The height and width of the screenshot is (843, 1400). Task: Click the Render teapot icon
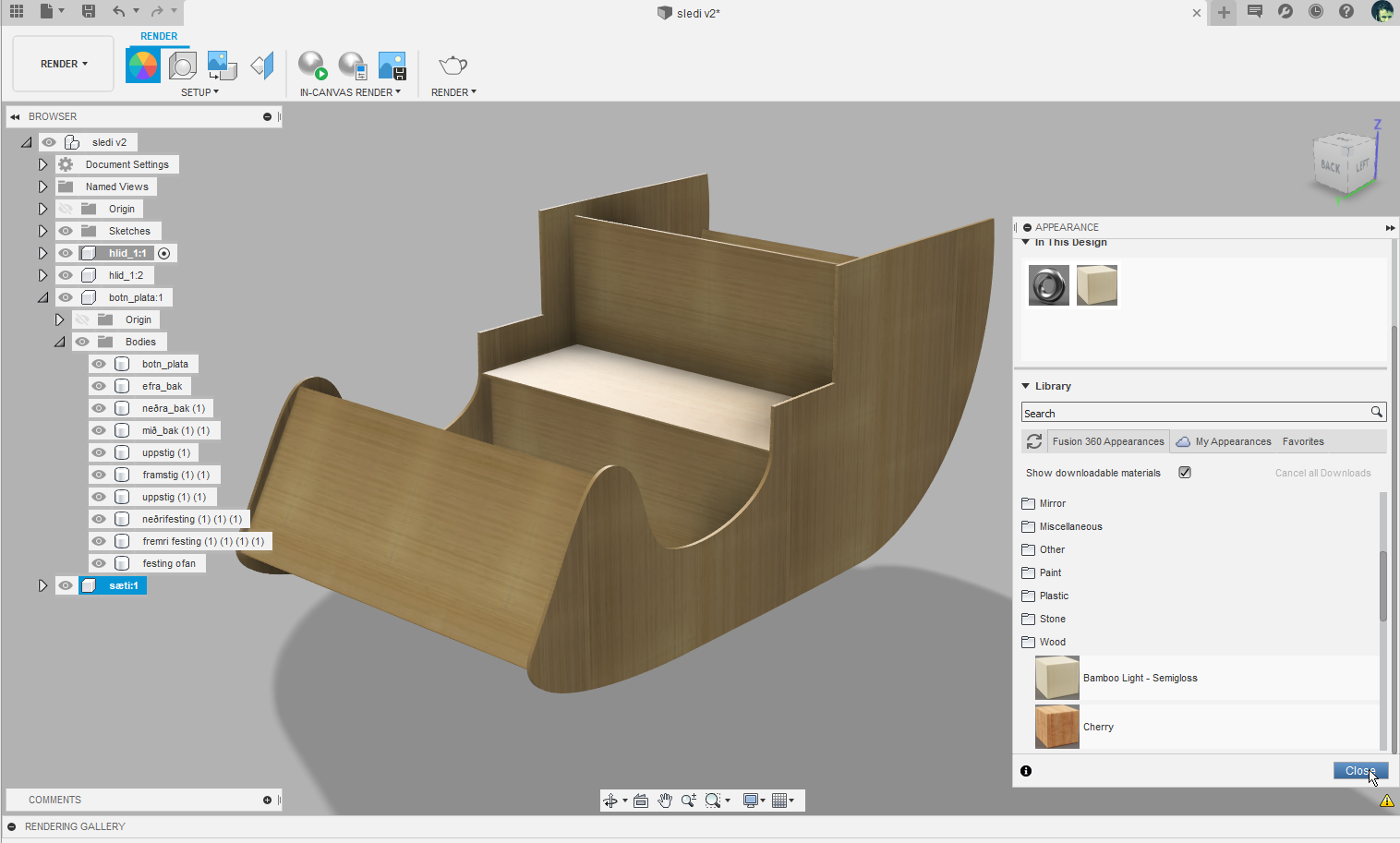[453, 66]
